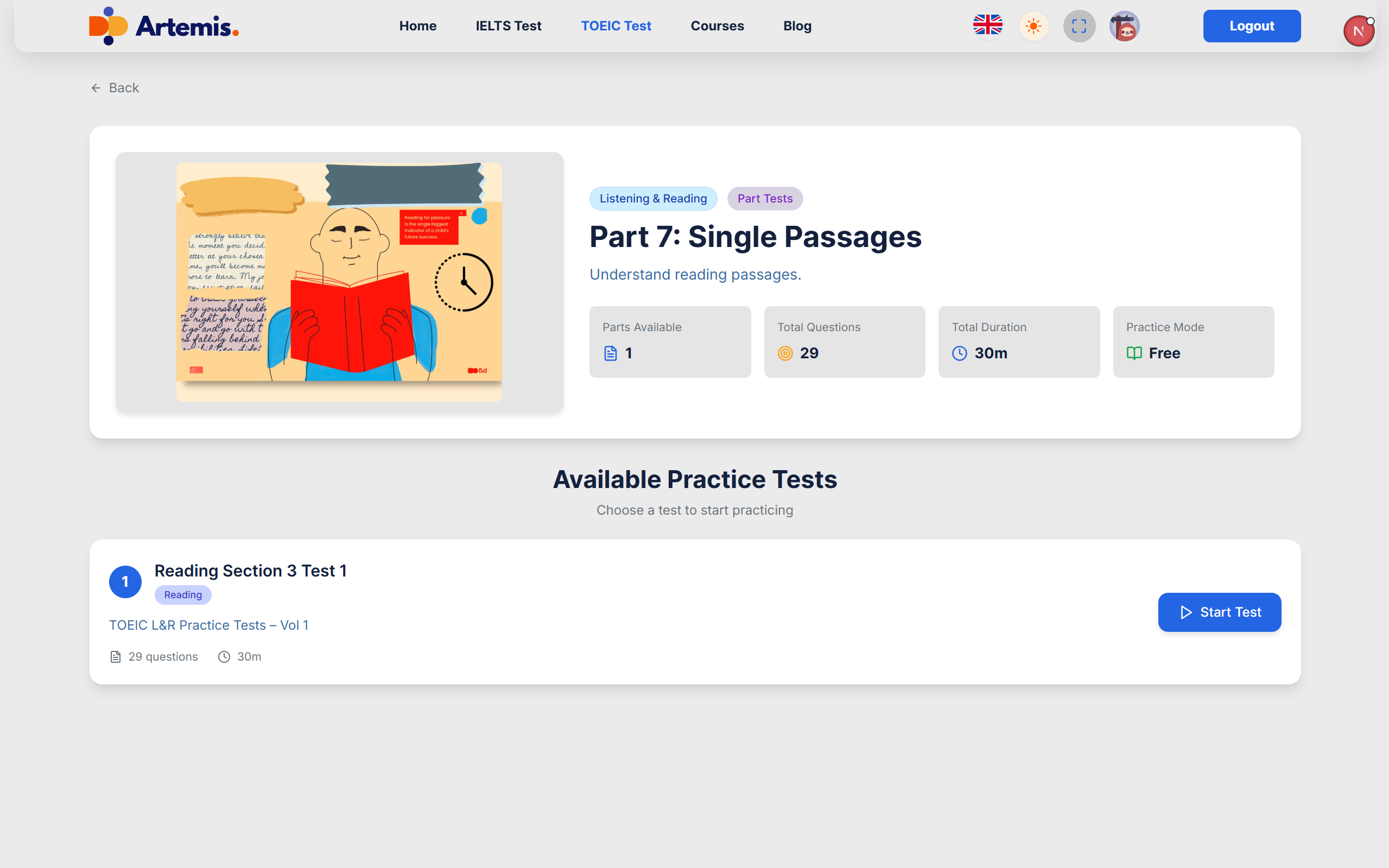Click the reading man illustration thumbnail
The image size is (1389, 868).
[339, 281]
